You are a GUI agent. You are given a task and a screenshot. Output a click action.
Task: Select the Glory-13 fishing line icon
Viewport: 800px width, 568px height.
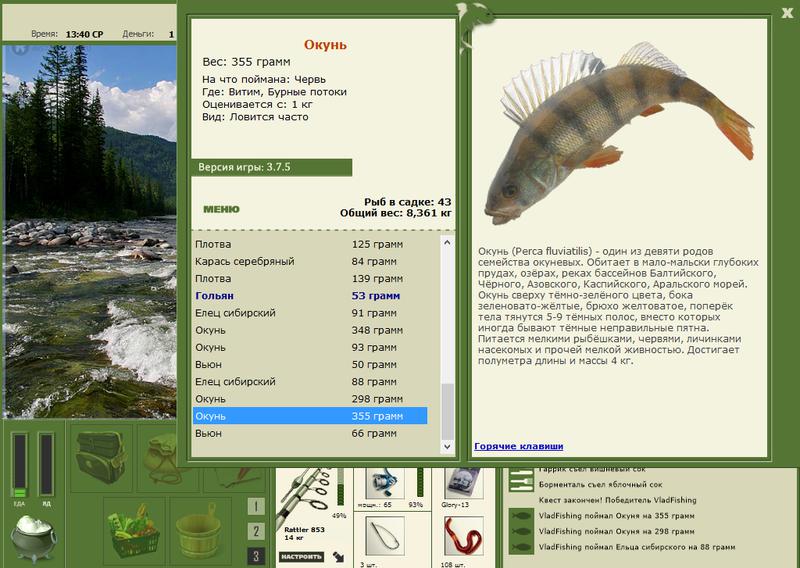[x=464, y=483]
